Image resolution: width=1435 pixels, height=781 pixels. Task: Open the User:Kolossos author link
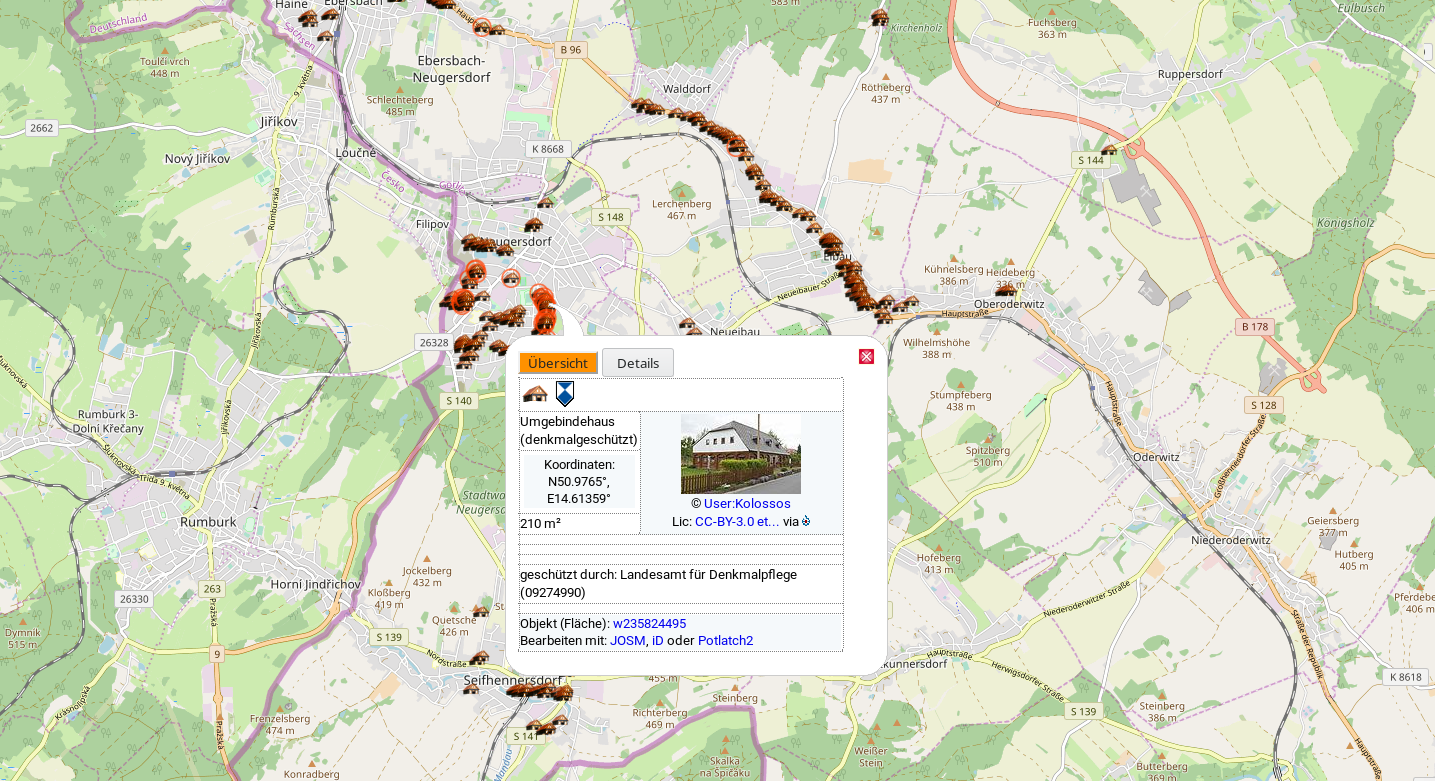click(x=746, y=504)
